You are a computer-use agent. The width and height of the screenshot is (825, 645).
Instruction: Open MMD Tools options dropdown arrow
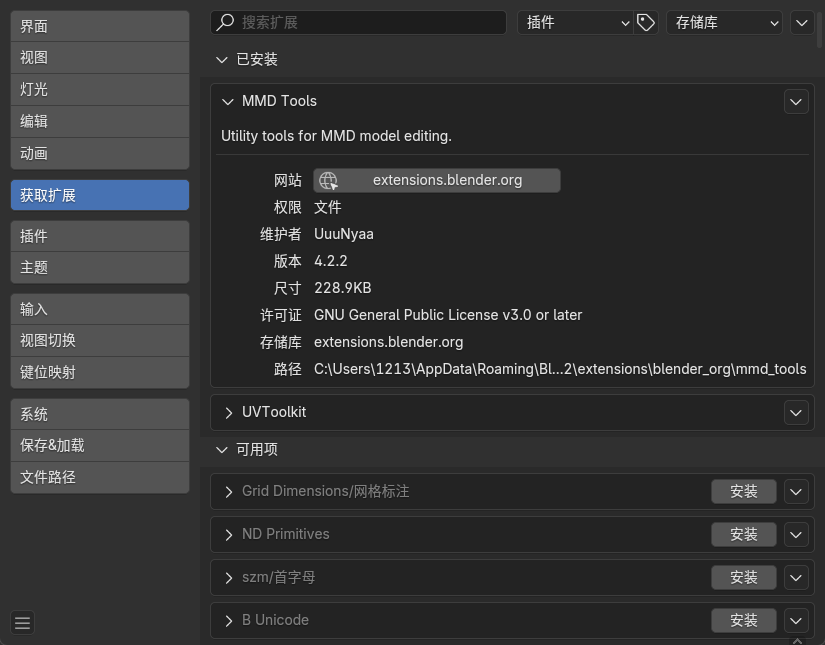click(x=796, y=101)
